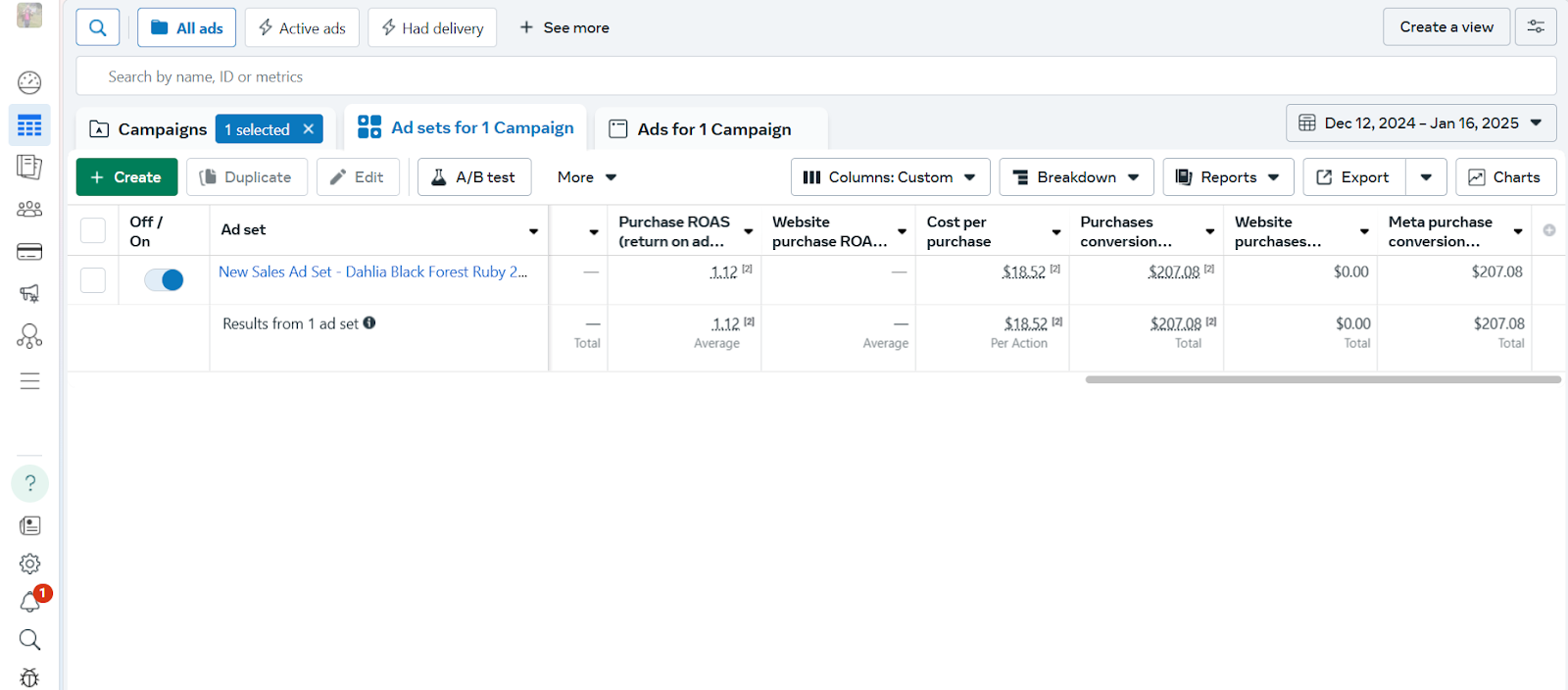Open the megaphone icon in sidebar
Viewport: 1568px width, 690px height.
29,293
